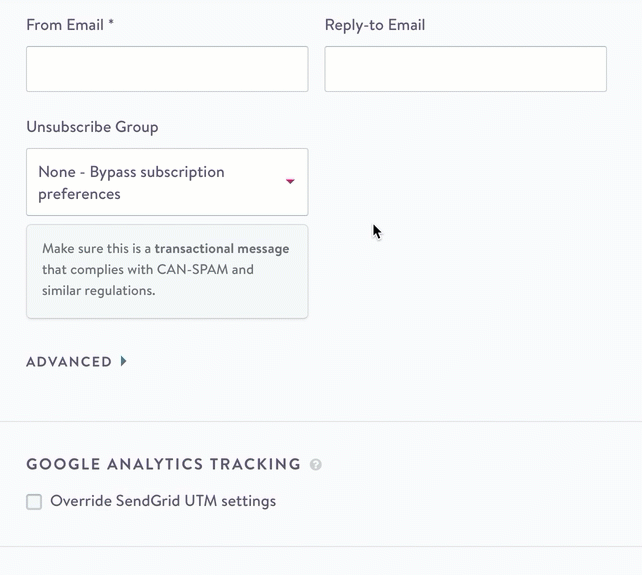642x575 pixels.
Task: Click the Make sure this is a text
Action: point(97,249)
